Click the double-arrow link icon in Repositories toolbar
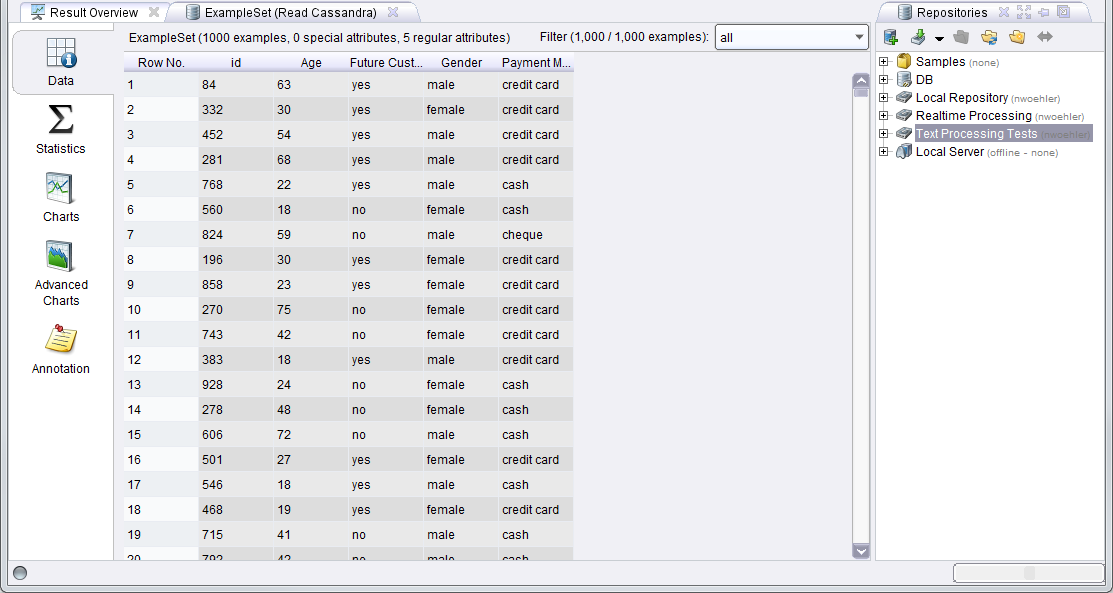 (x=1045, y=38)
